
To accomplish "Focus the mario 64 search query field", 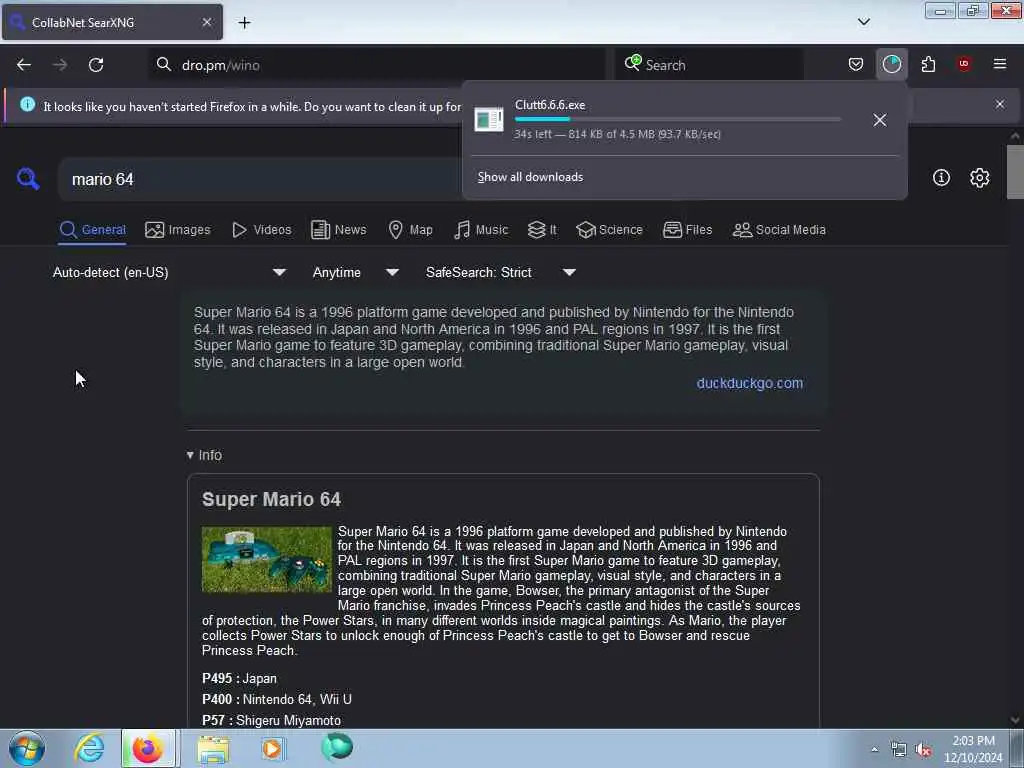I will click(261, 180).
